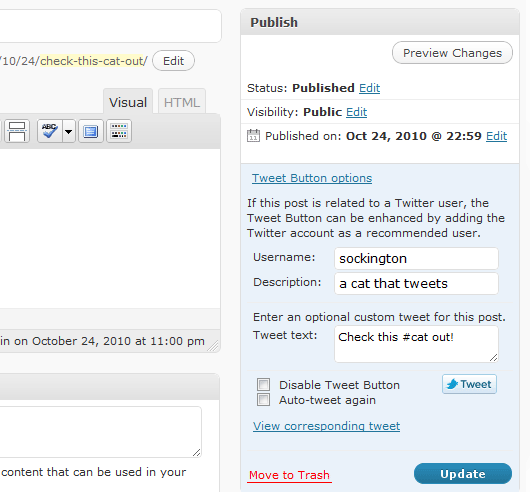Grab the editor resize handle corner
This screenshot has height=492, width=530.
213,346
